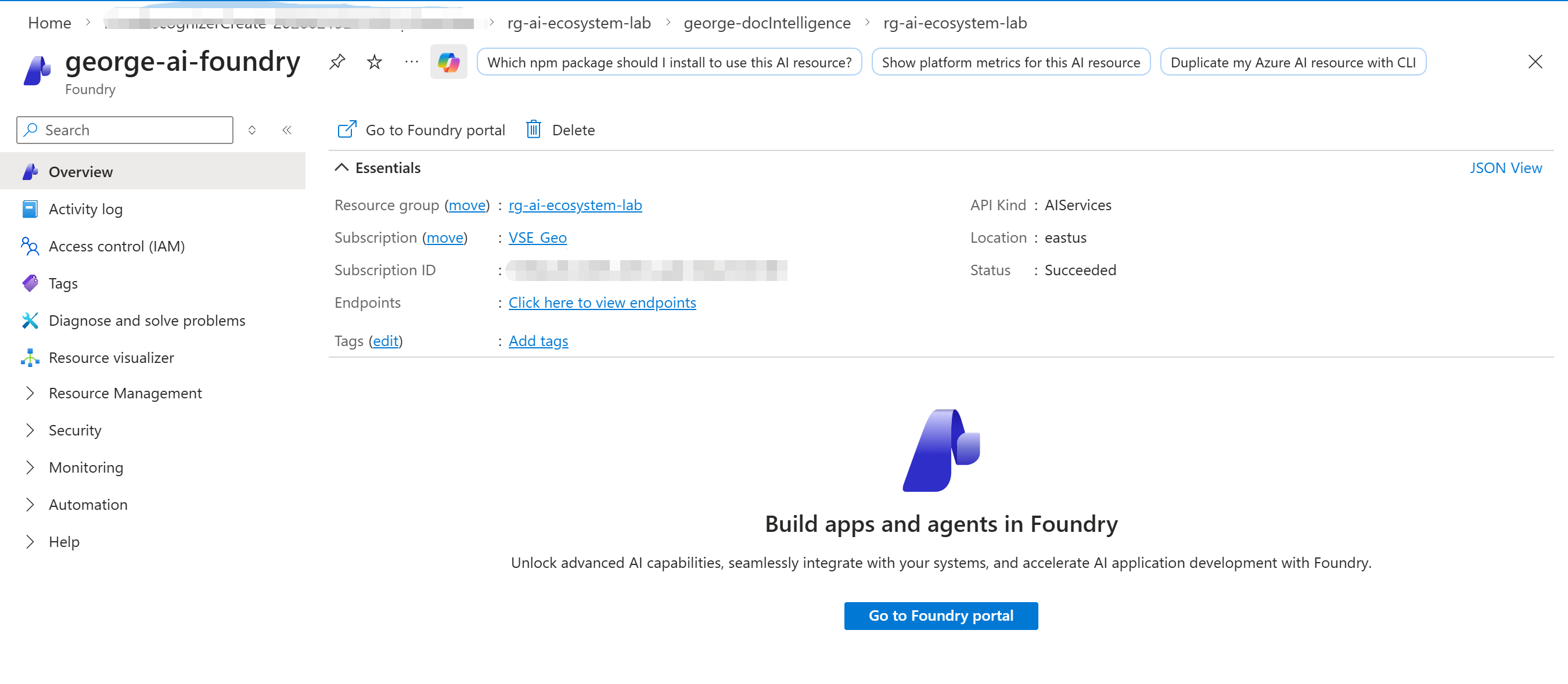Open the Copilot icon button
Screen dimensions: 1568x684
pos(448,62)
